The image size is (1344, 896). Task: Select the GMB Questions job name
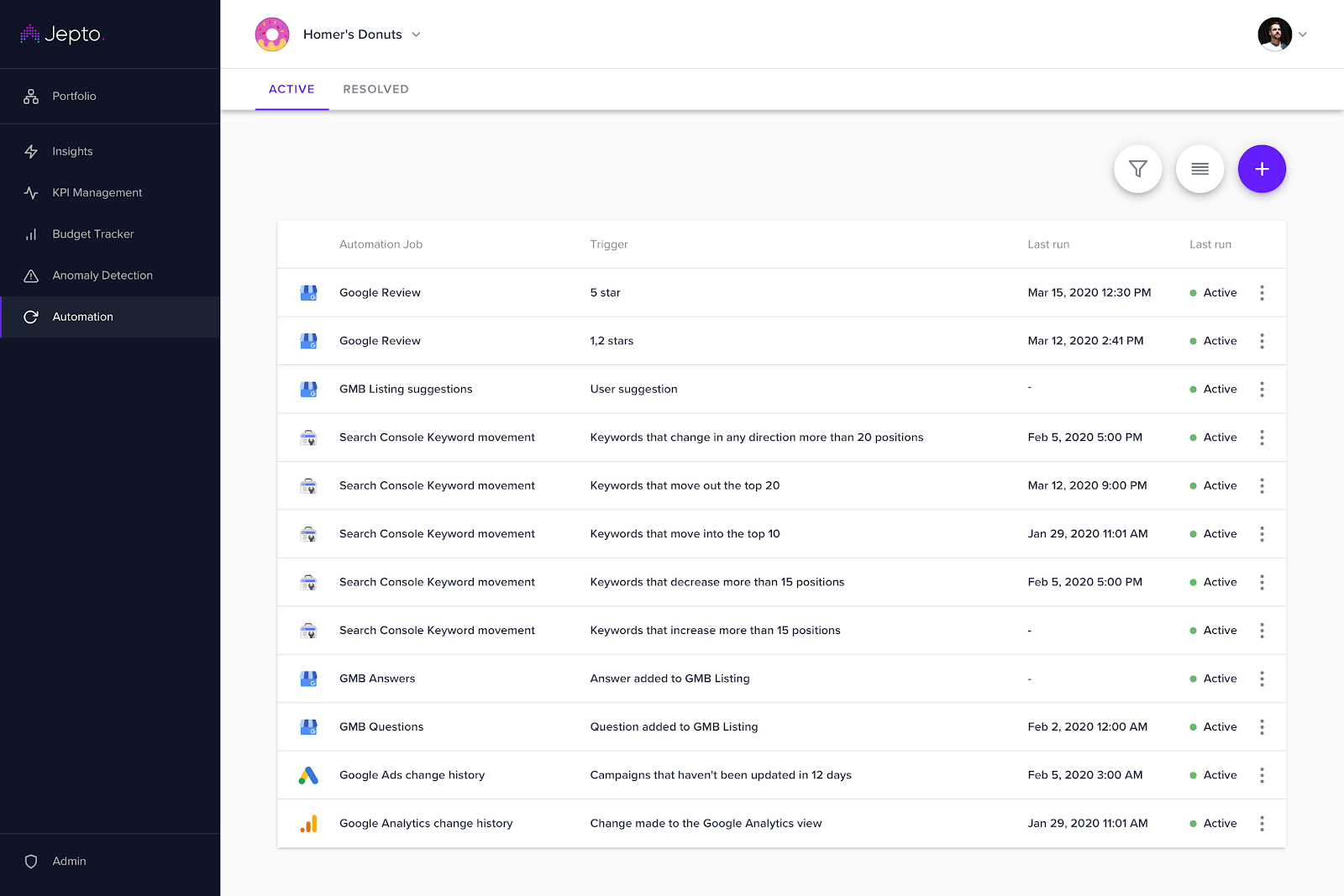381,727
